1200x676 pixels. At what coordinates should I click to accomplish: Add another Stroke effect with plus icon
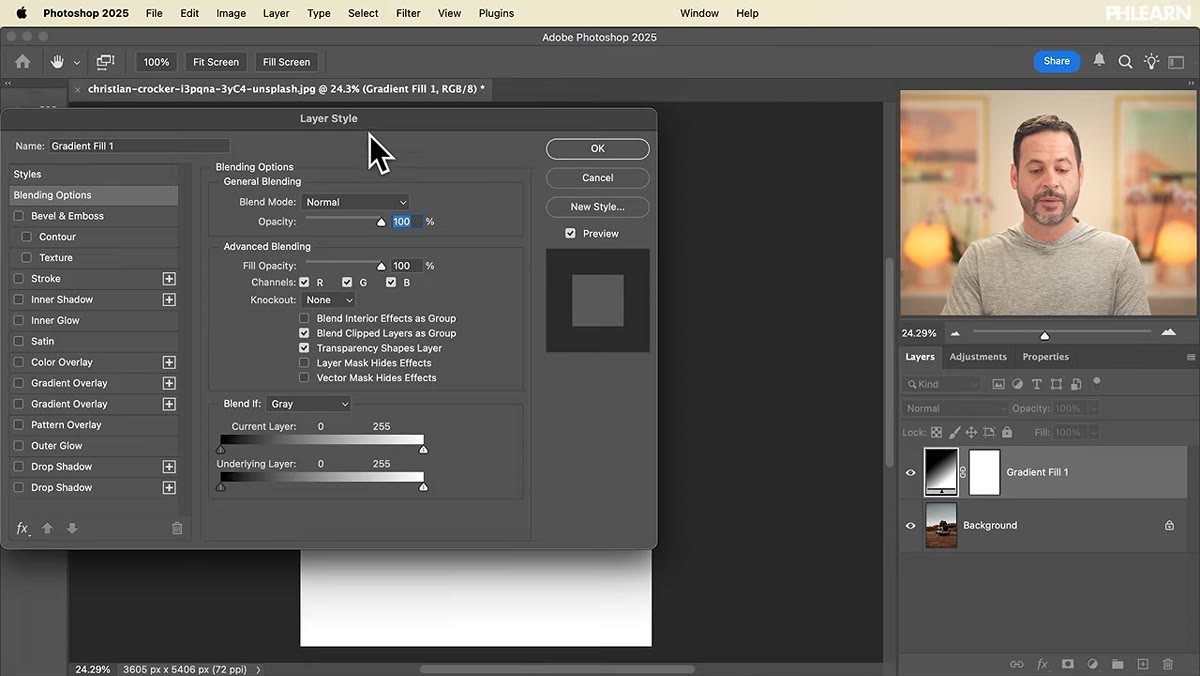coord(169,279)
